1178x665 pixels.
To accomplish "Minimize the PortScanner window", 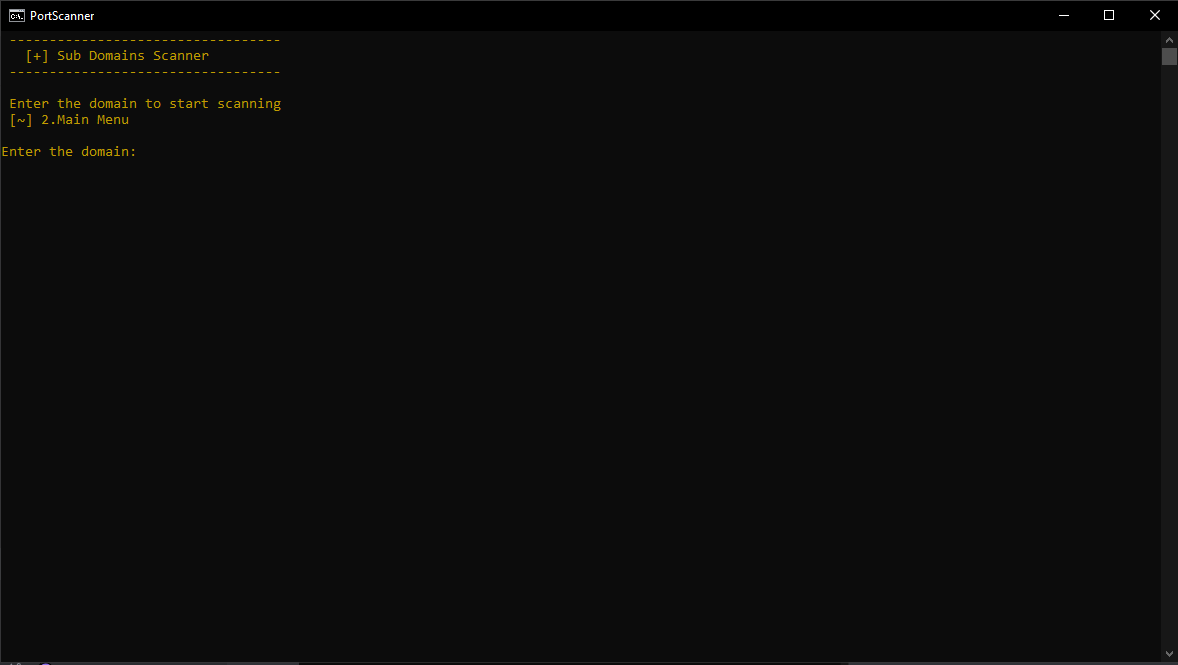I will pos(1064,15).
